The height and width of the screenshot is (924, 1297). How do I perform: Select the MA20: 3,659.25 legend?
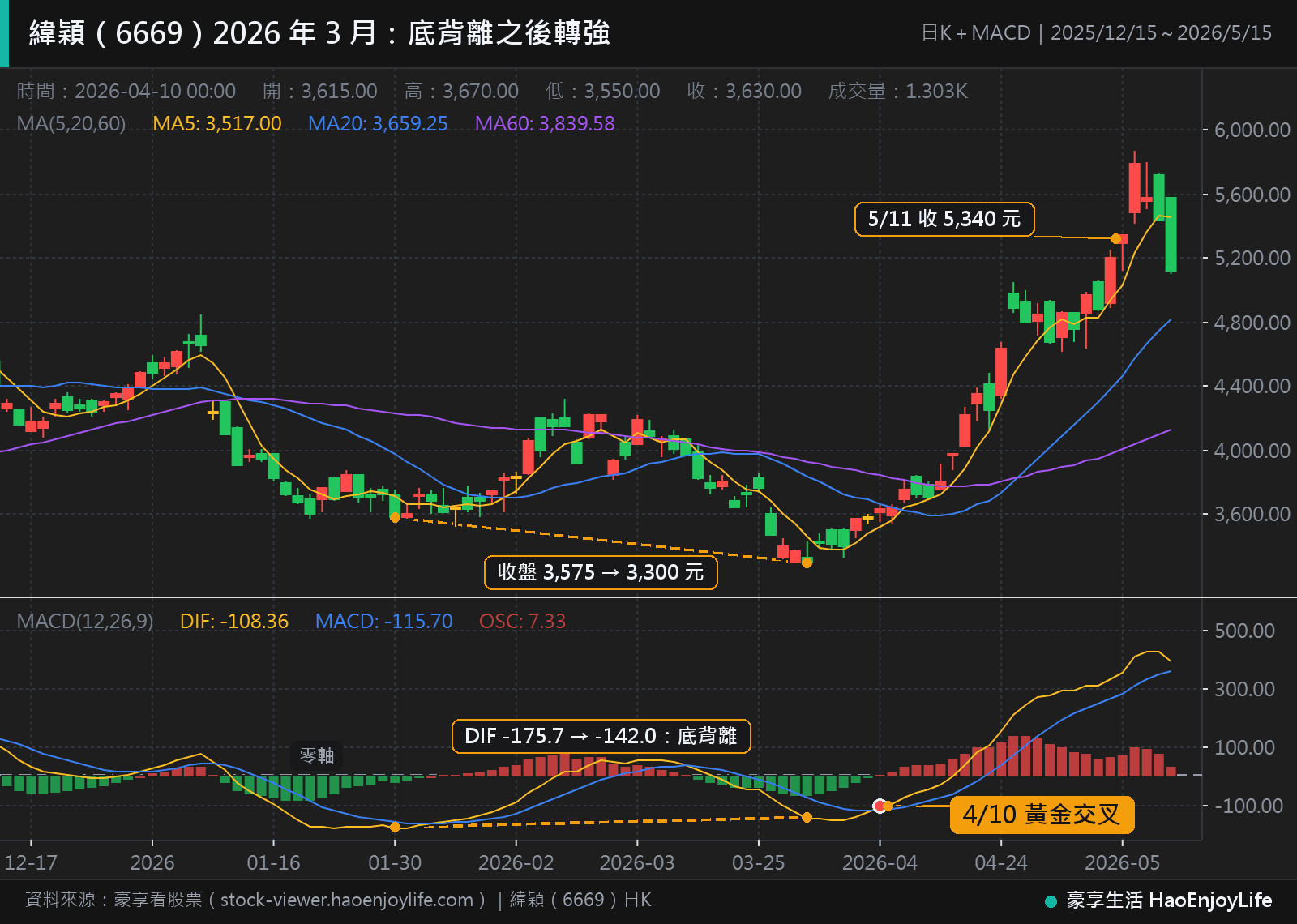pyautogui.click(x=378, y=123)
